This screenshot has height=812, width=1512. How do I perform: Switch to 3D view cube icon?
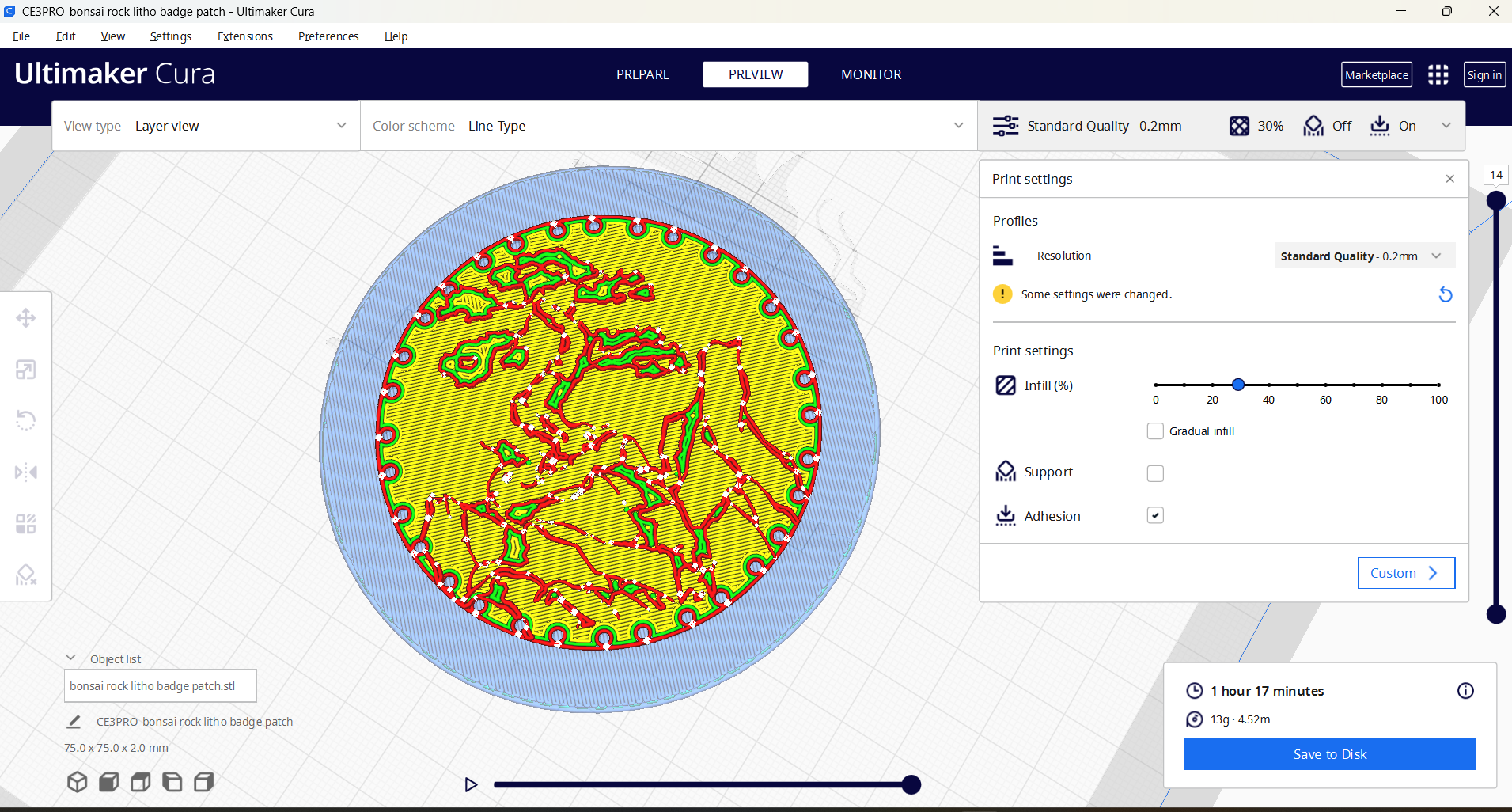(77, 782)
